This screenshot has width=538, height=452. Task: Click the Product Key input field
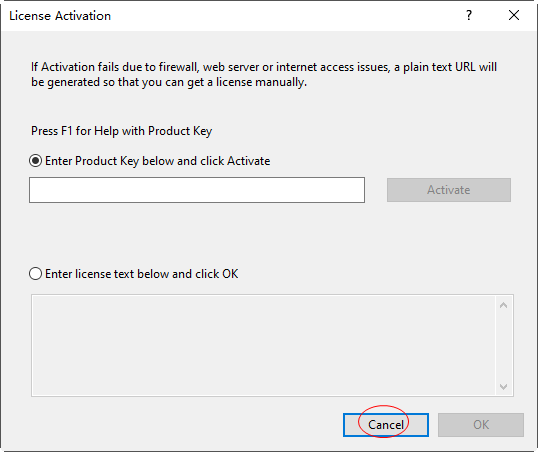coord(197,190)
